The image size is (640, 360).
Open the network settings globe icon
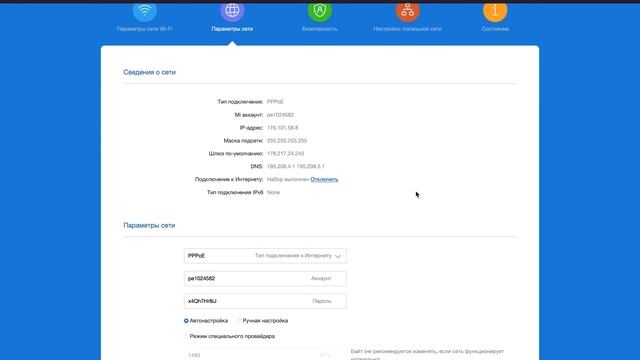232,11
